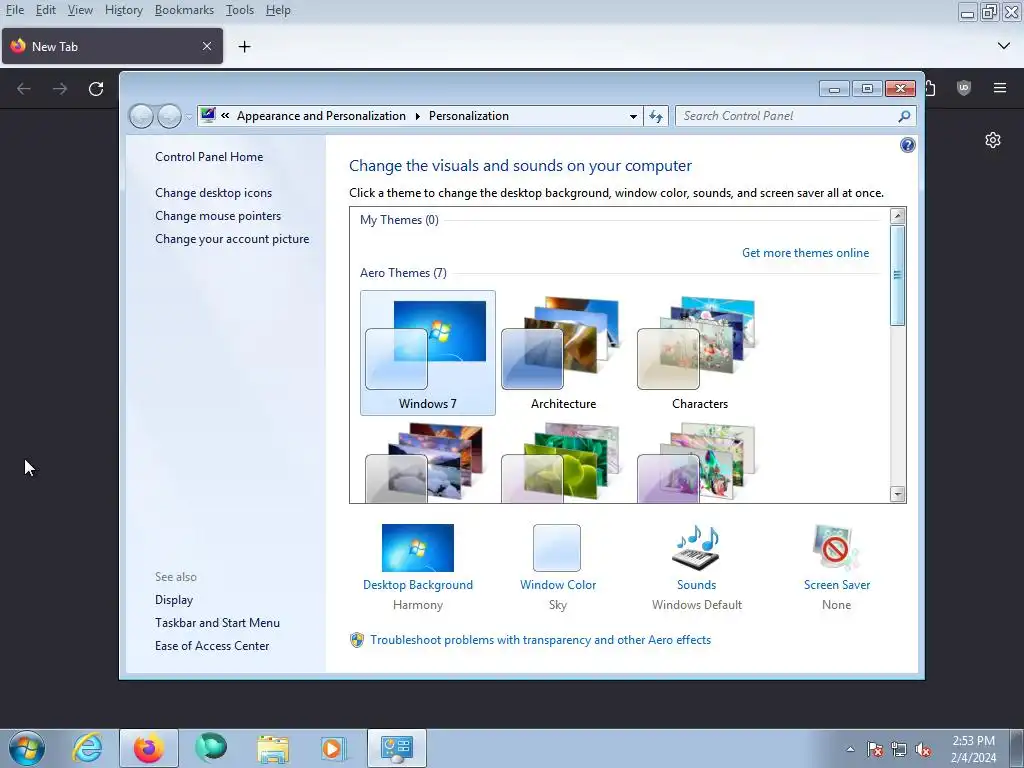The image size is (1024, 768).
Task: Open the Window Color swatch icon
Action: (x=557, y=548)
